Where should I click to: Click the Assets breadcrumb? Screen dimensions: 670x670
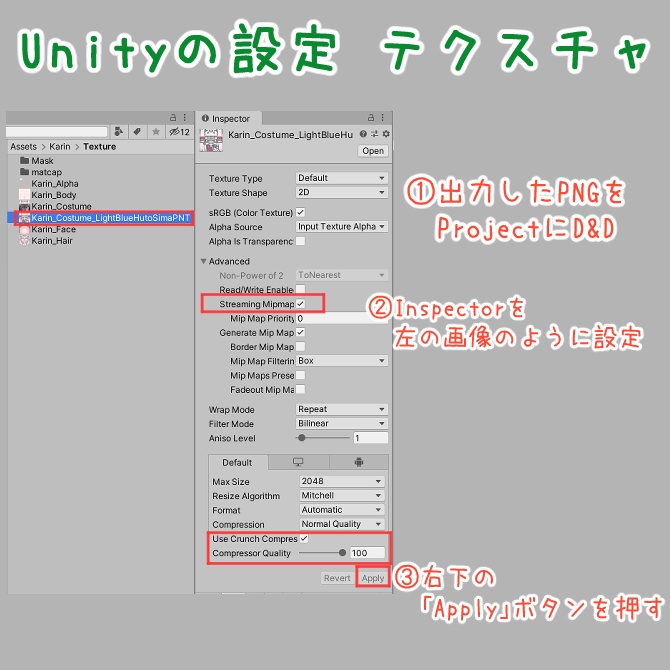point(24,147)
